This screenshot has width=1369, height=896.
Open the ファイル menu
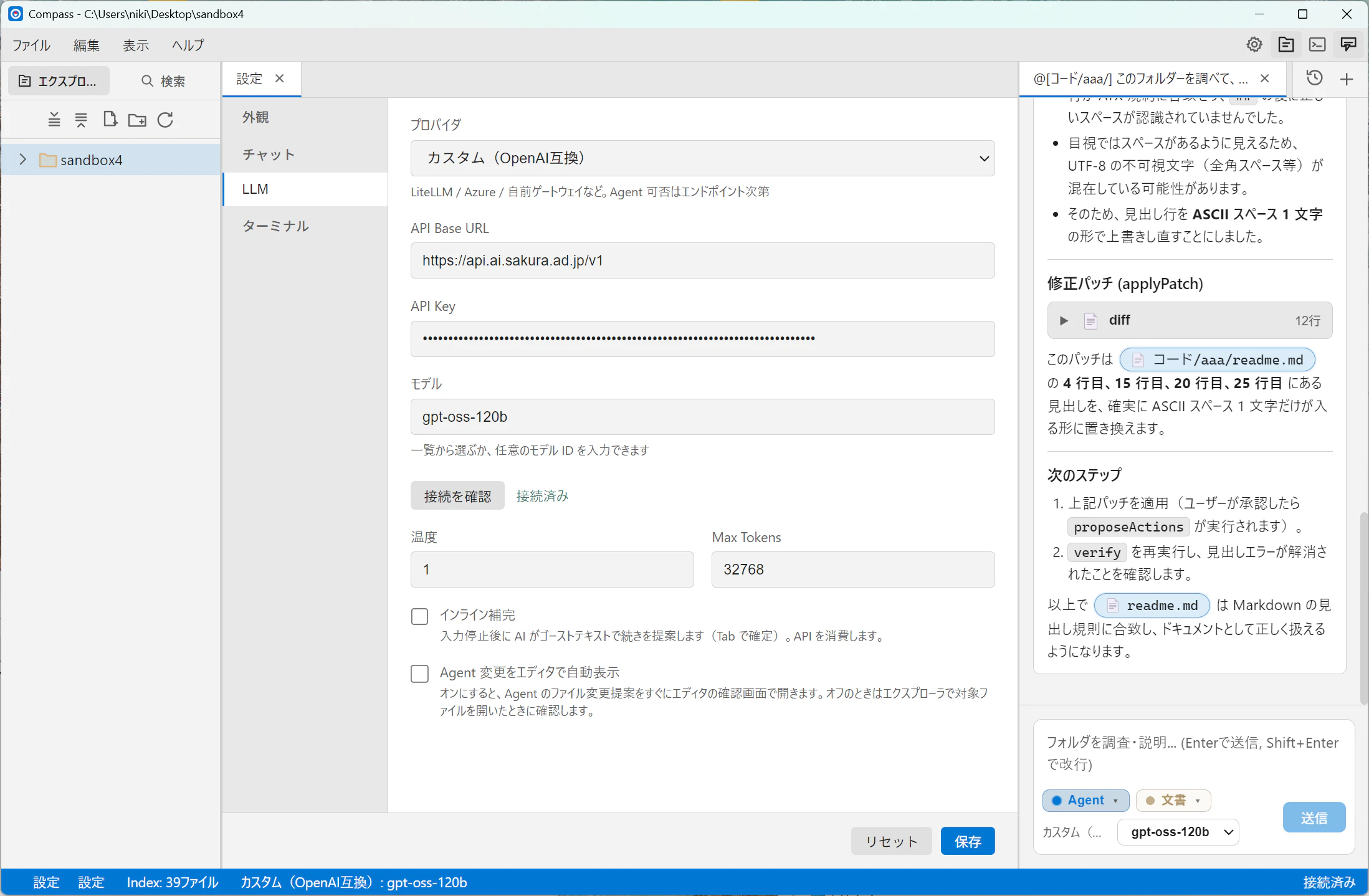(31, 45)
